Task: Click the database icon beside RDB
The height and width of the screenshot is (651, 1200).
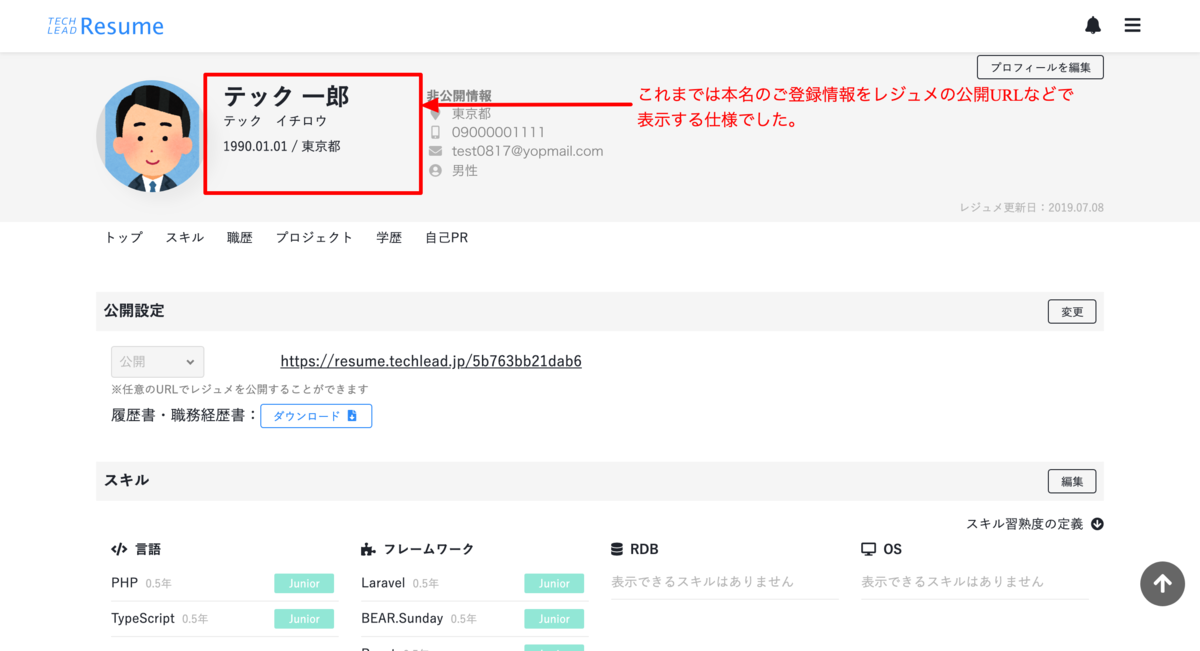Action: (617, 549)
